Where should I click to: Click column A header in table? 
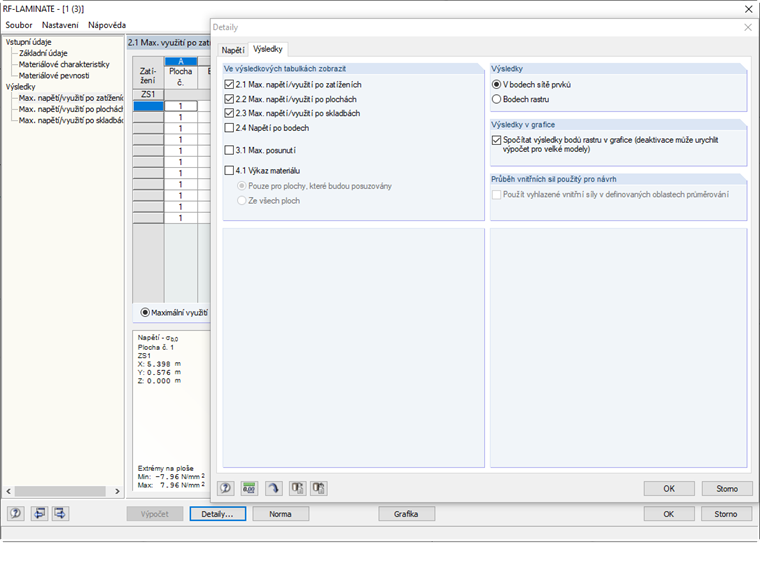[x=181, y=61]
